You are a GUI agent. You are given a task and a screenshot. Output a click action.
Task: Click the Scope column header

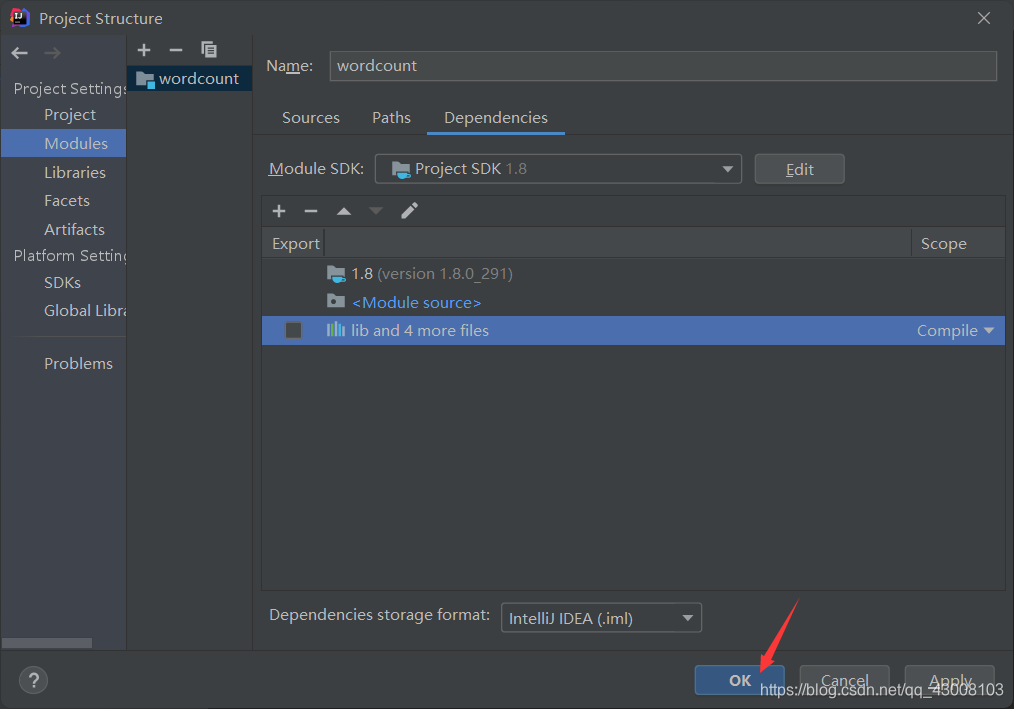pos(957,244)
